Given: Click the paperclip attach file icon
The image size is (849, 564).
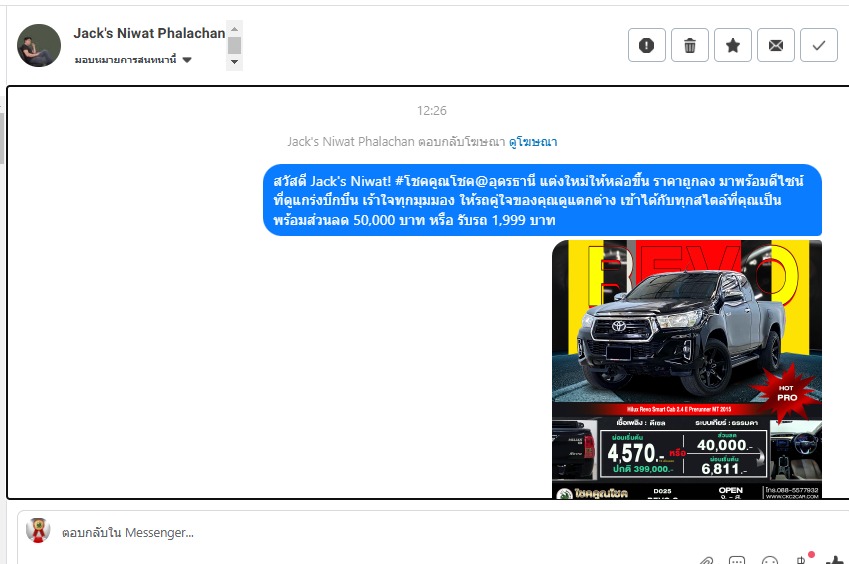Looking at the screenshot, I should (x=705, y=561).
